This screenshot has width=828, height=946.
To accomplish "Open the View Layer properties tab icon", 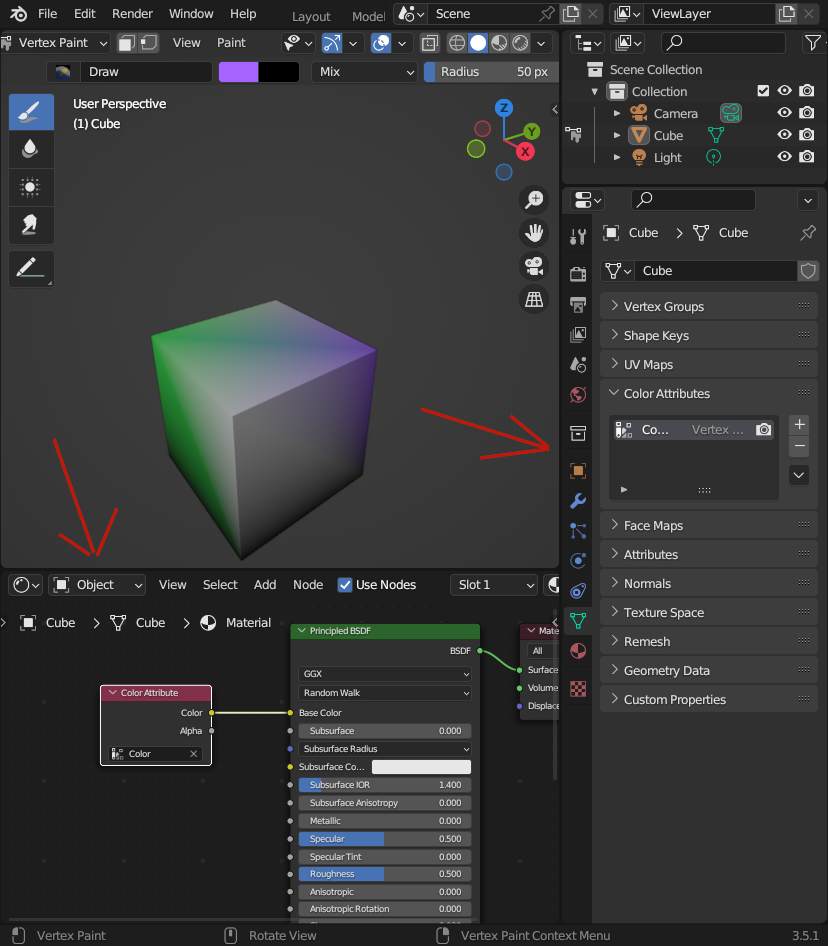I will tap(578, 334).
